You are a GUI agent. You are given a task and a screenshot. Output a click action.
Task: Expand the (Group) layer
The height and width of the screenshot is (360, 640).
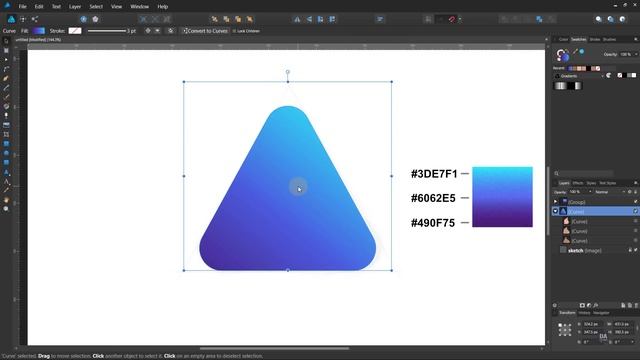click(555, 202)
